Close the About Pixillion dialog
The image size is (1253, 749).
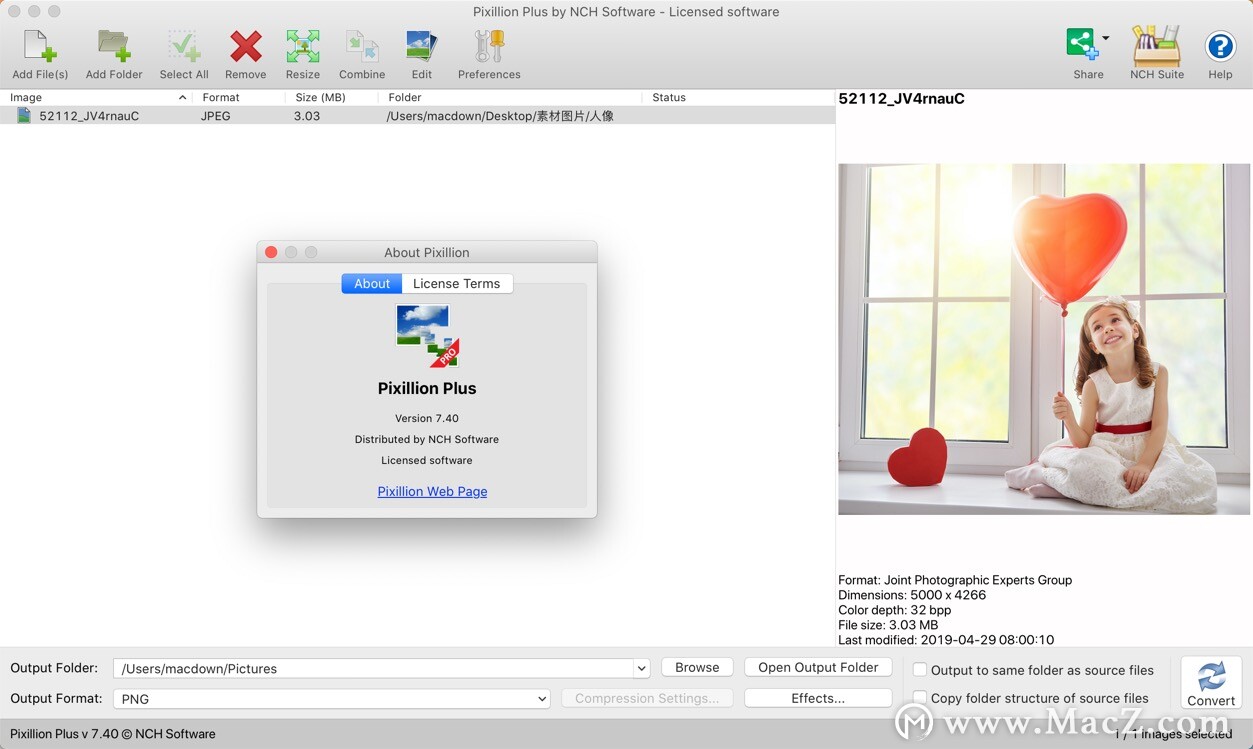click(271, 252)
